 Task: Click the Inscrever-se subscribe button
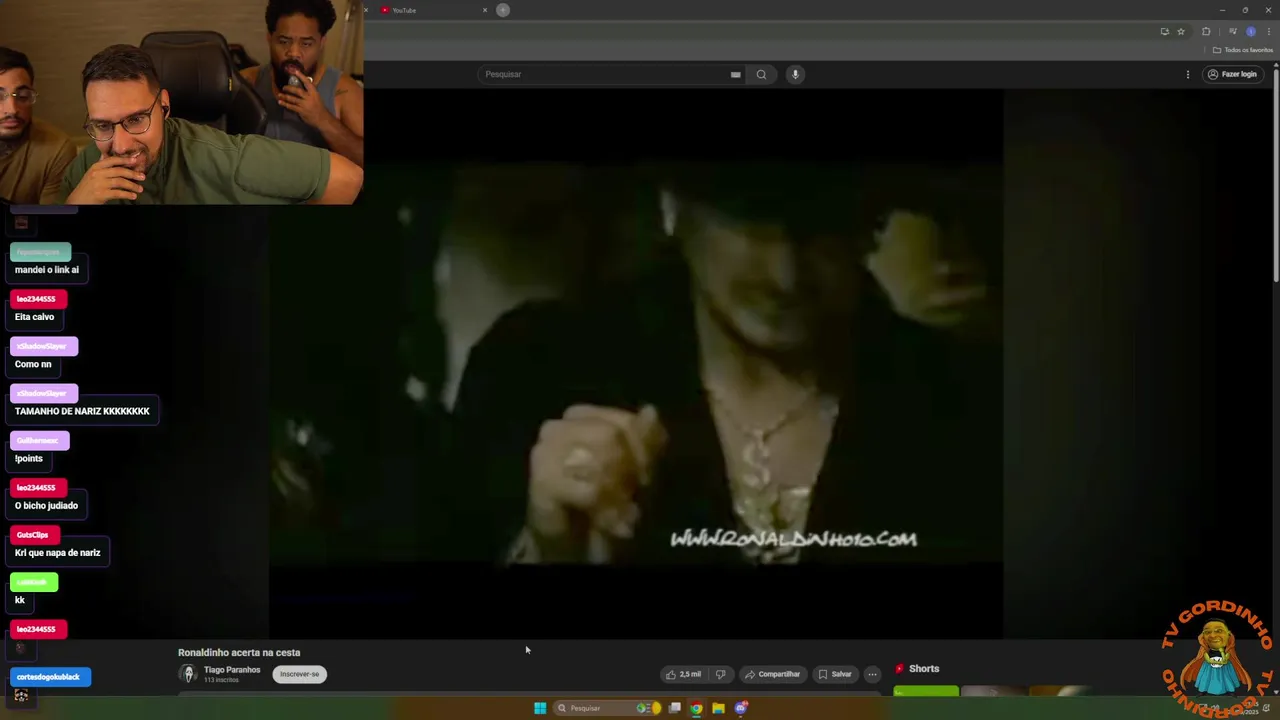299,674
